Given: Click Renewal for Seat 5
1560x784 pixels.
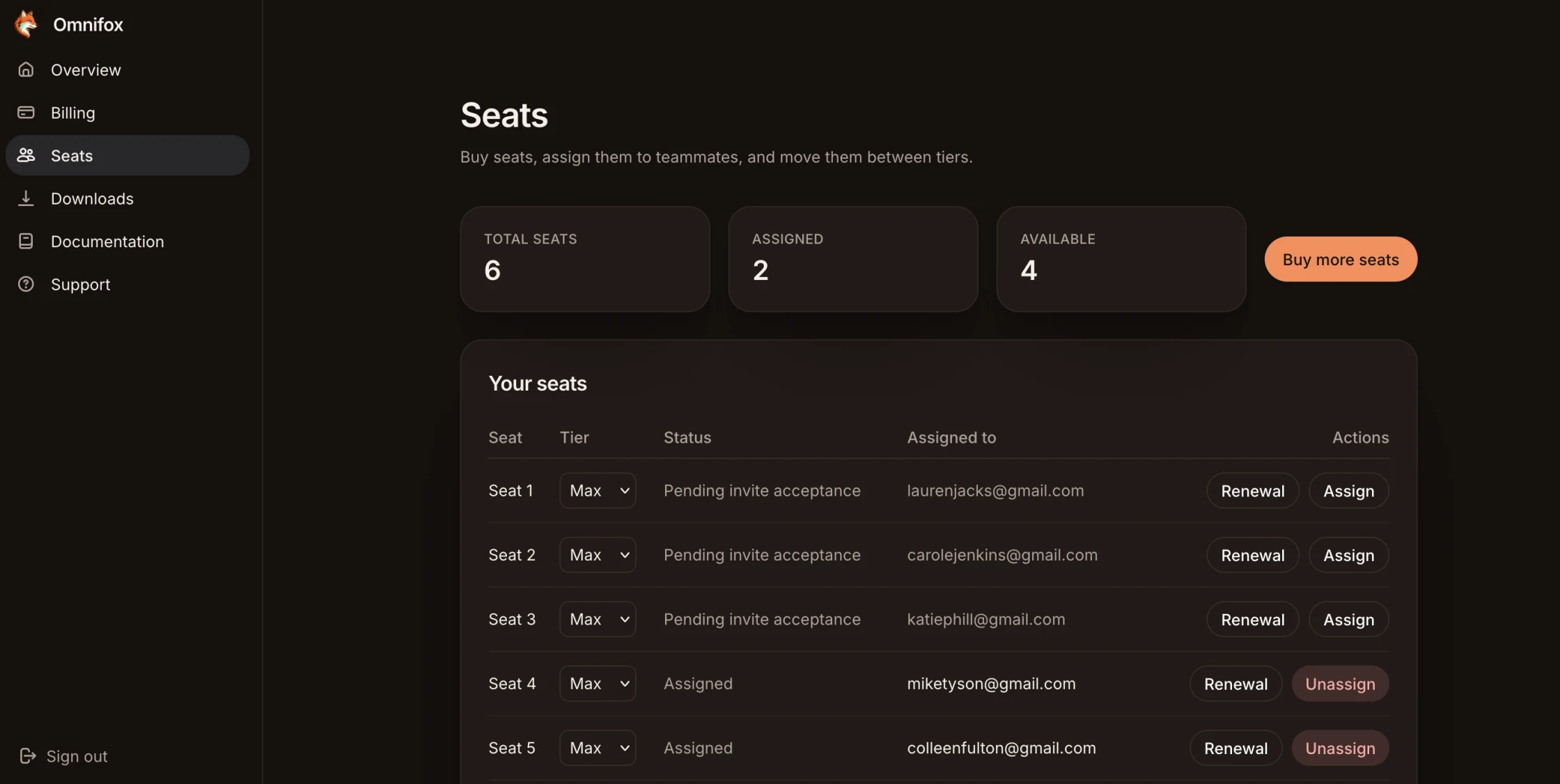Looking at the screenshot, I should [x=1236, y=748].
